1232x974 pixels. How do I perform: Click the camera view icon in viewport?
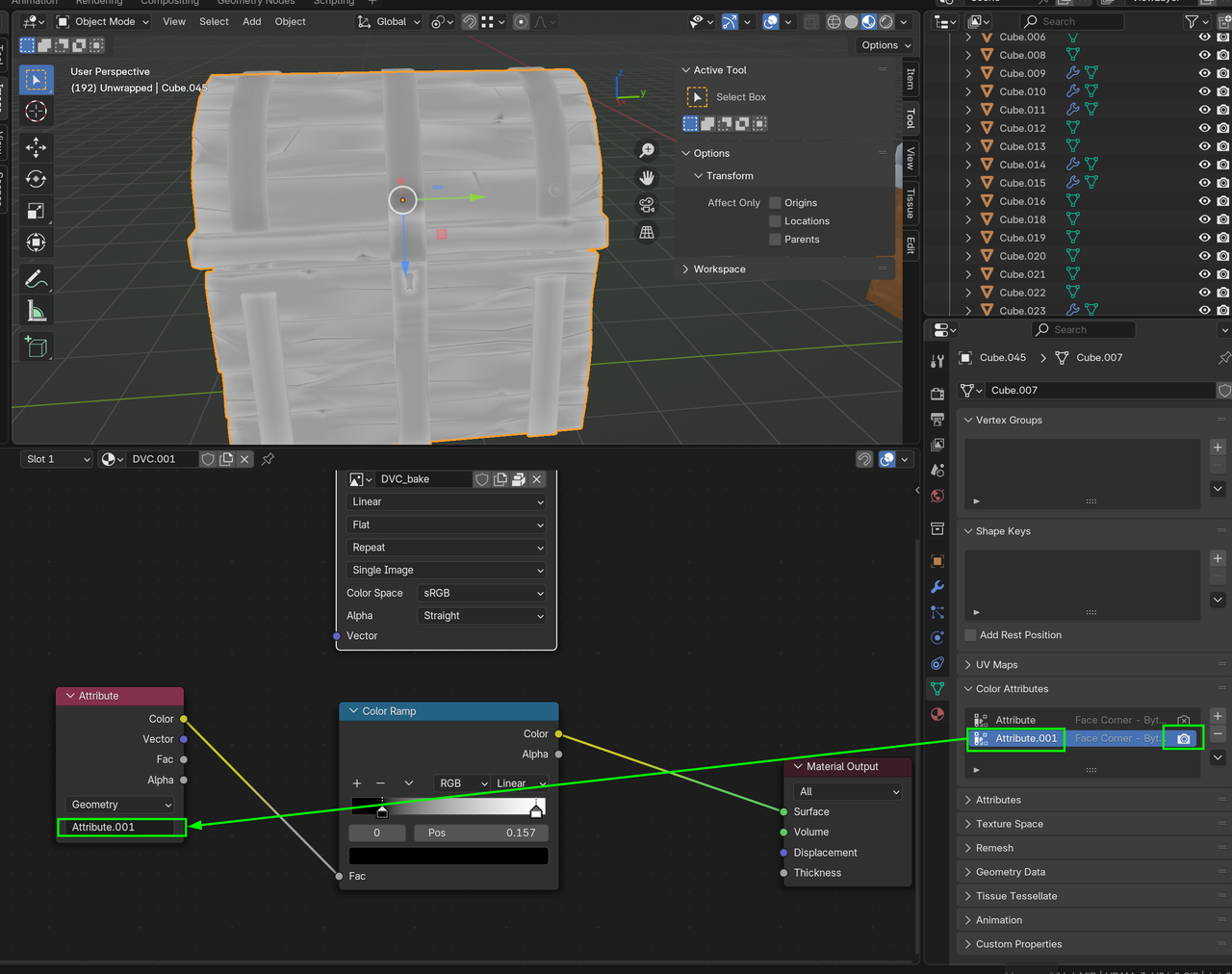tap(647, 205)
